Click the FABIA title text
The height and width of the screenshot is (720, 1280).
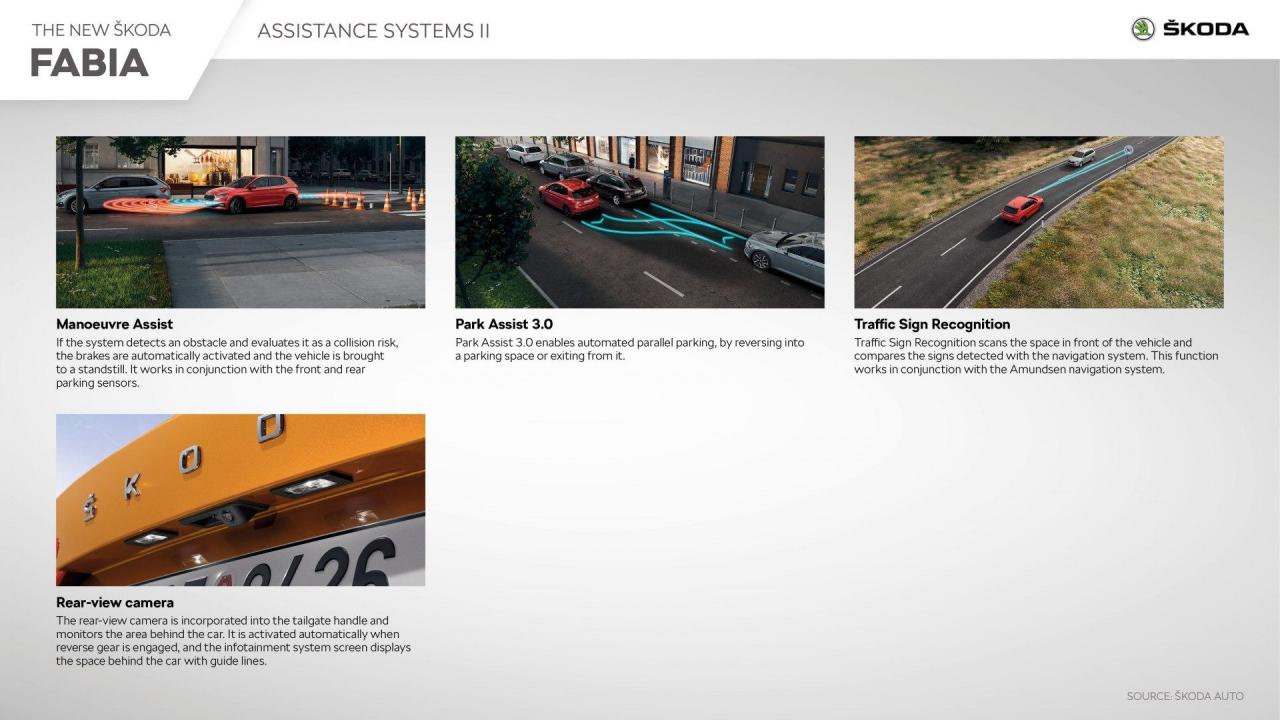pos(89,63)
